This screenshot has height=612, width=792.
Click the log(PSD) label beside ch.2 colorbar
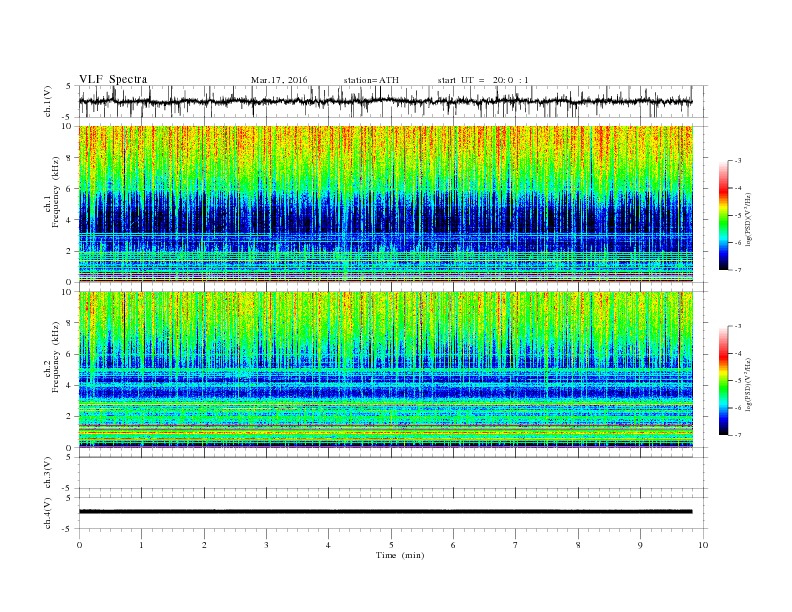pos(748,384)
